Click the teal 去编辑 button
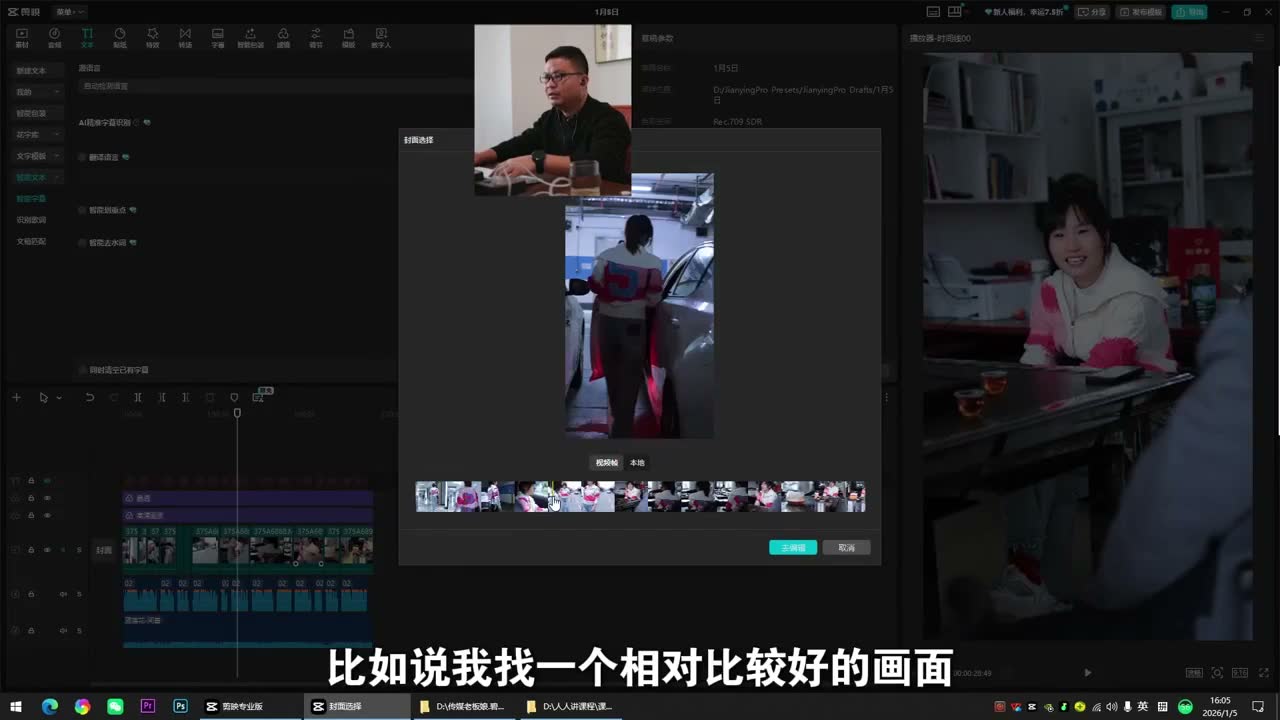This screenshot has height=720, width=1280. (793, 547)
